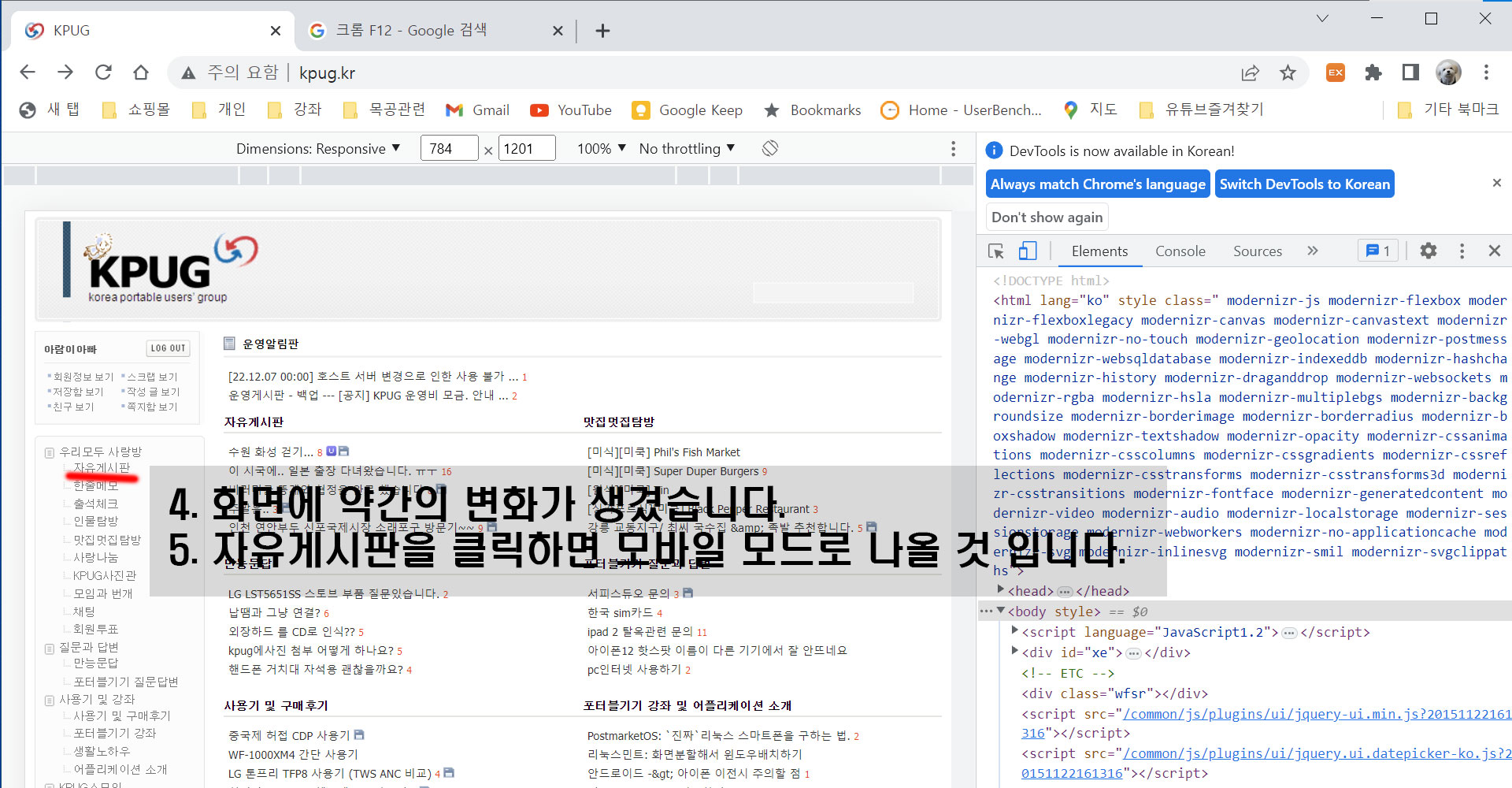Open the Google Keep bookmark
1512x788 pixels.
tap(687, 110)
